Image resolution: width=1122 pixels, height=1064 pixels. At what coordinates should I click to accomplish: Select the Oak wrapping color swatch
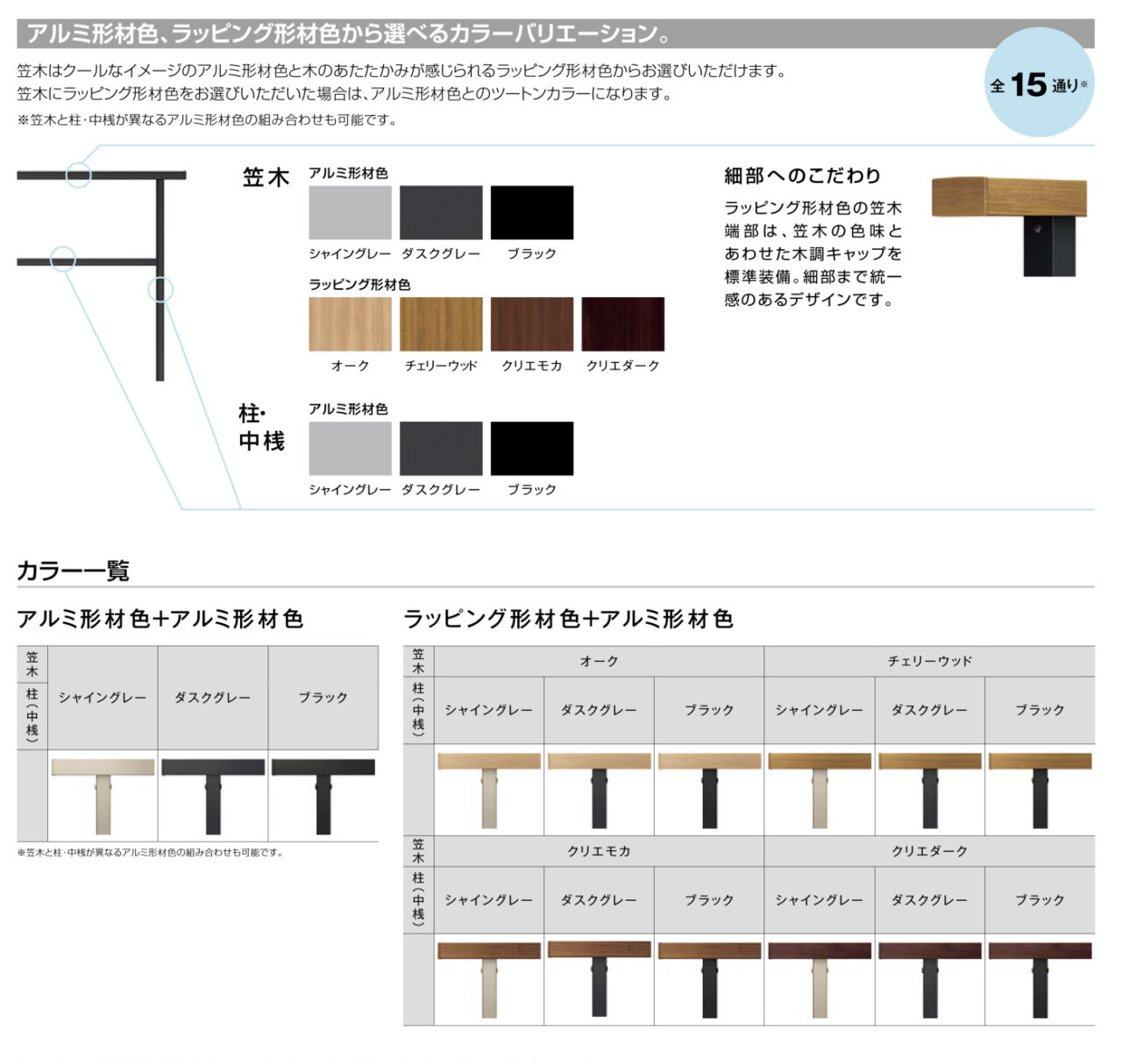[x=350, y=324]
